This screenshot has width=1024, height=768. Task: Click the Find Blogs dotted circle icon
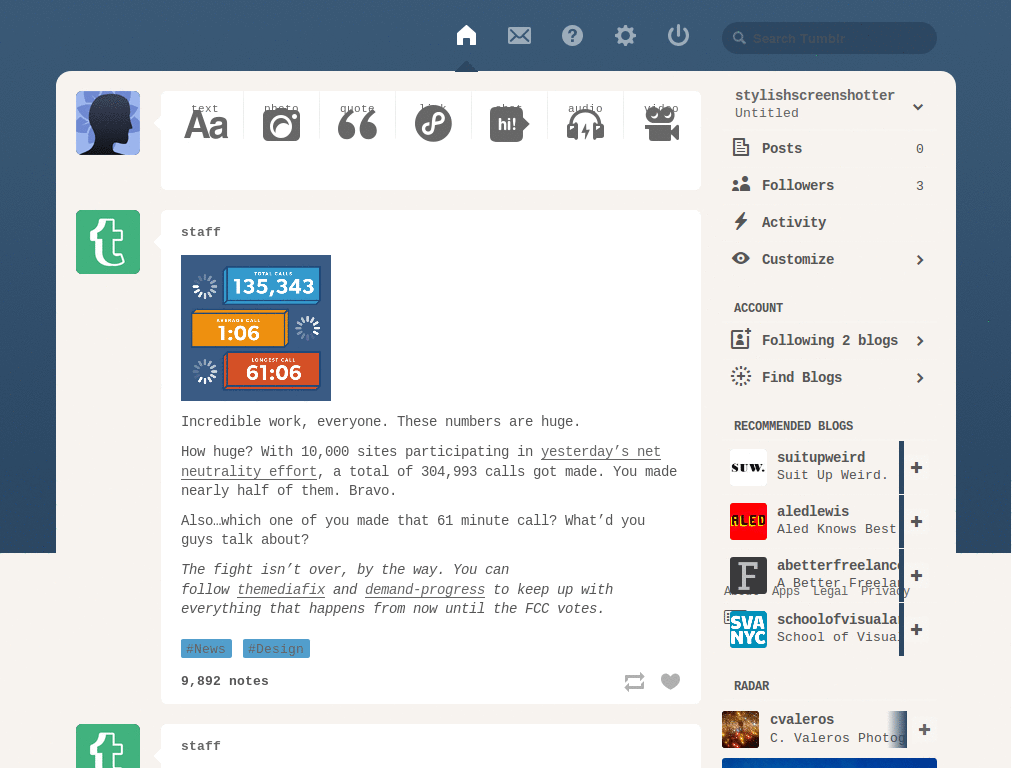[x=741, y=376]
